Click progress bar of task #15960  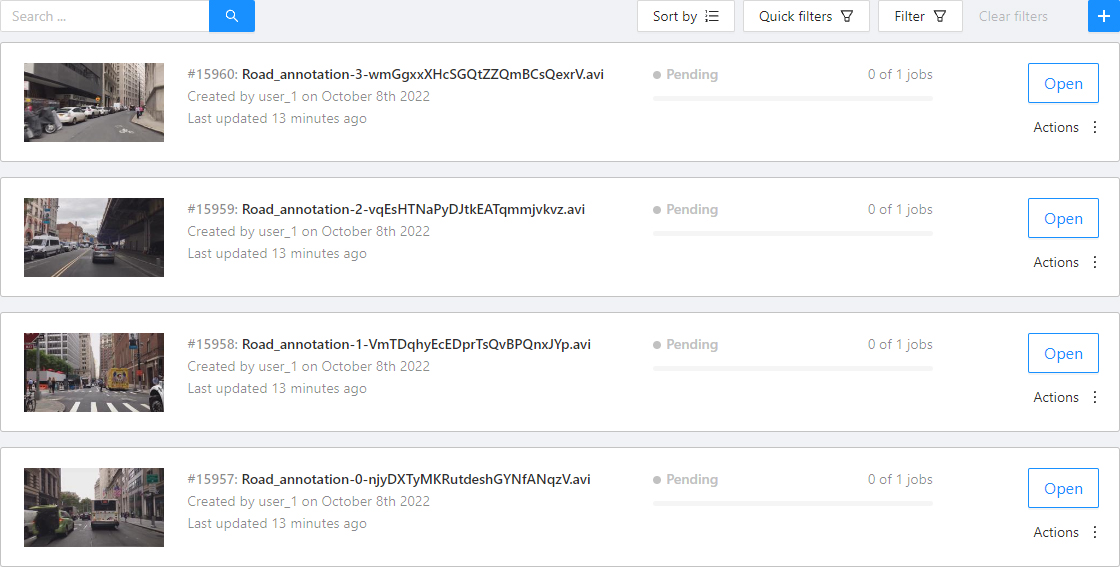coord(792,98)
